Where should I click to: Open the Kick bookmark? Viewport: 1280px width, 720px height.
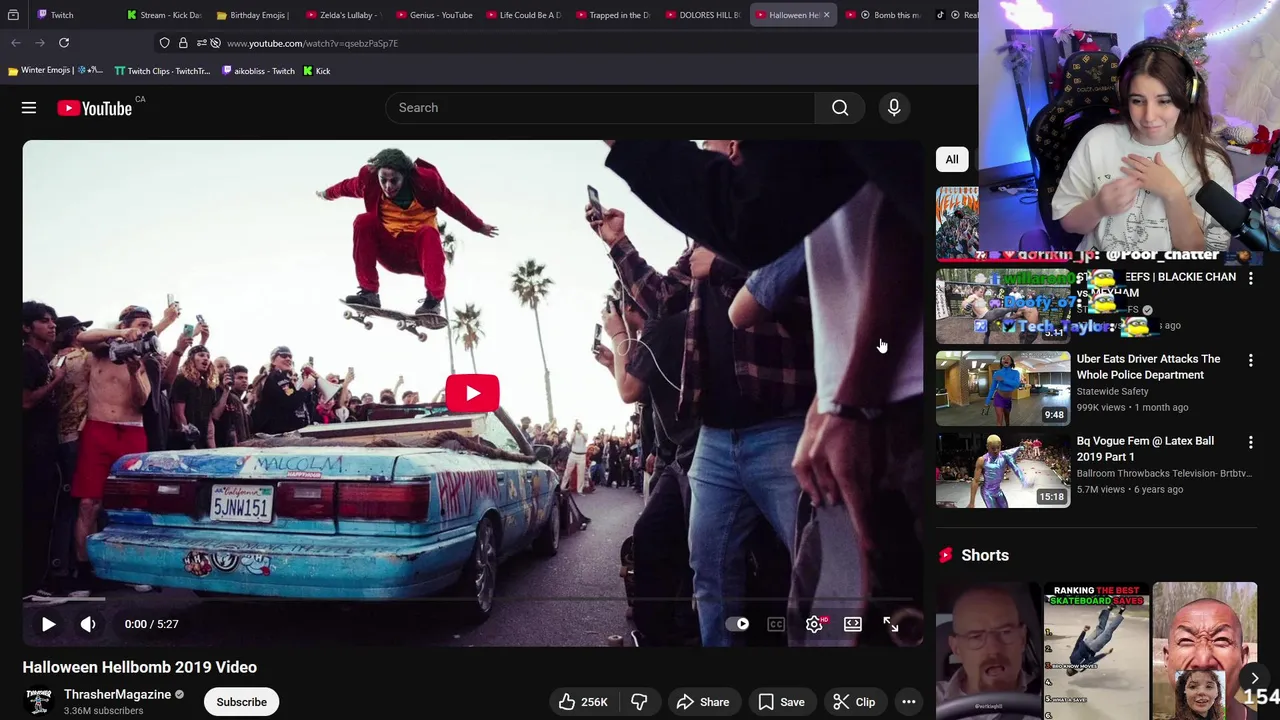[x=317, y=71]
